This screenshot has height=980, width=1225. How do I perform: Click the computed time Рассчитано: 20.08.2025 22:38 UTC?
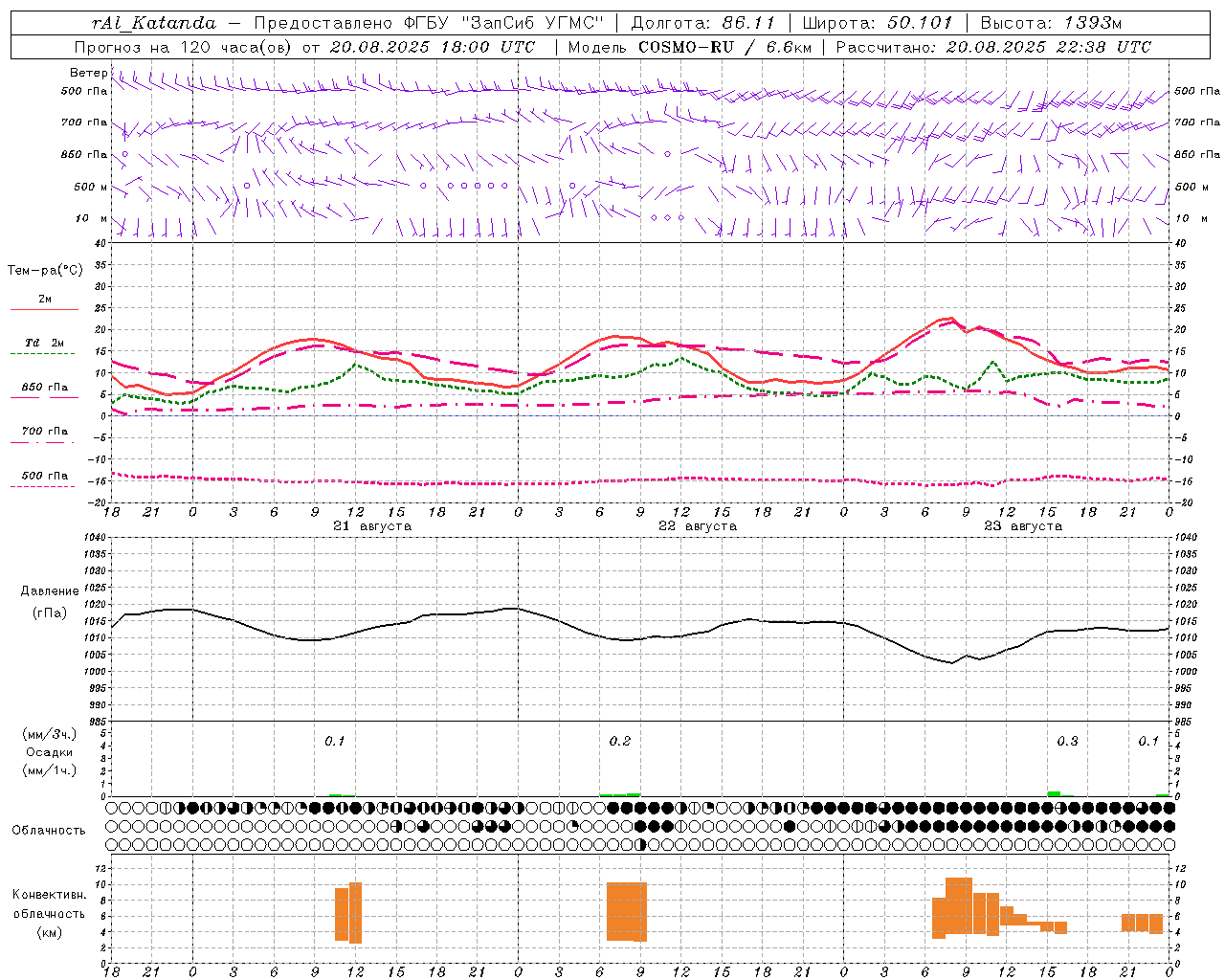[x=993, y=47]
